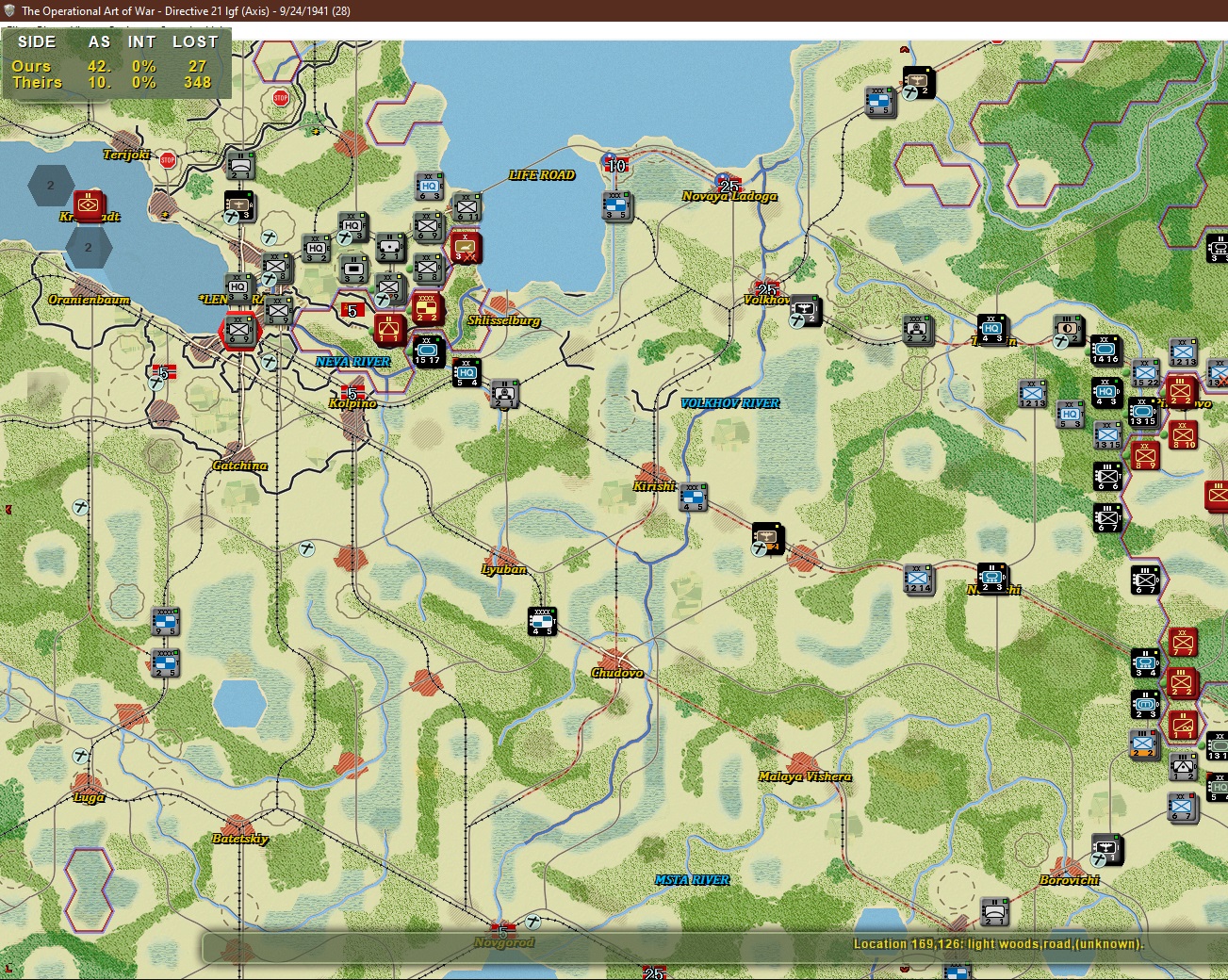Viewport: 1228px width, 980px height.
Task: Select the 5-9 infantry division south of Leningrad
Action: 278,309
